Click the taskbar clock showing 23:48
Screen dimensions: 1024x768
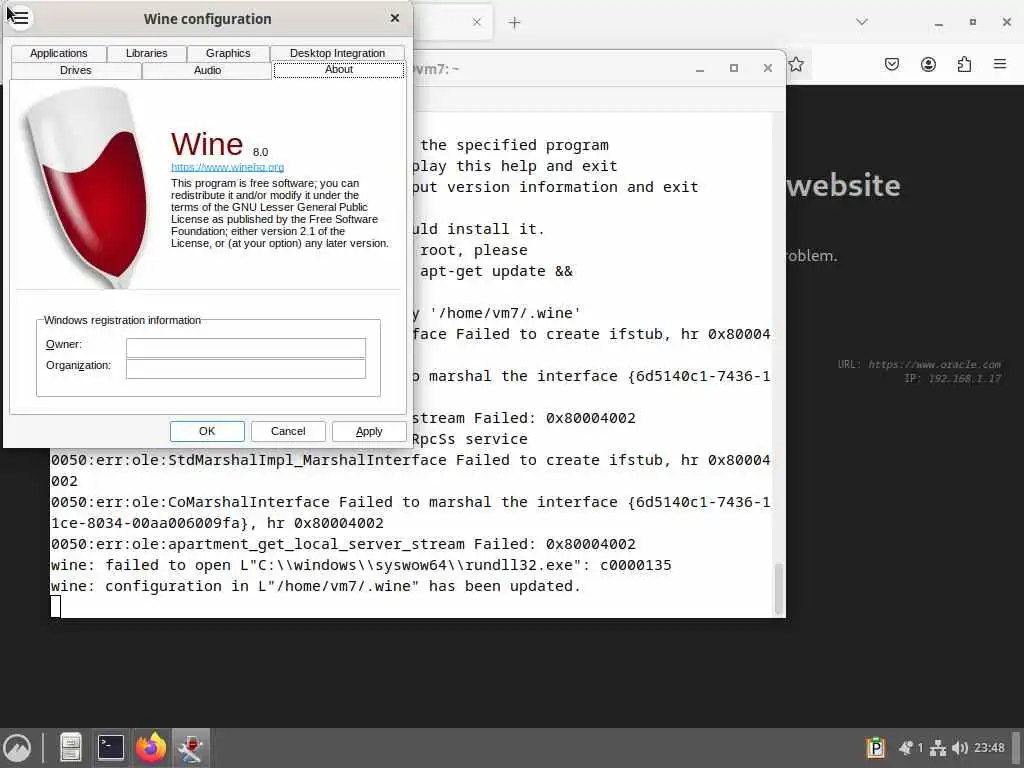(x=989, y=748)
